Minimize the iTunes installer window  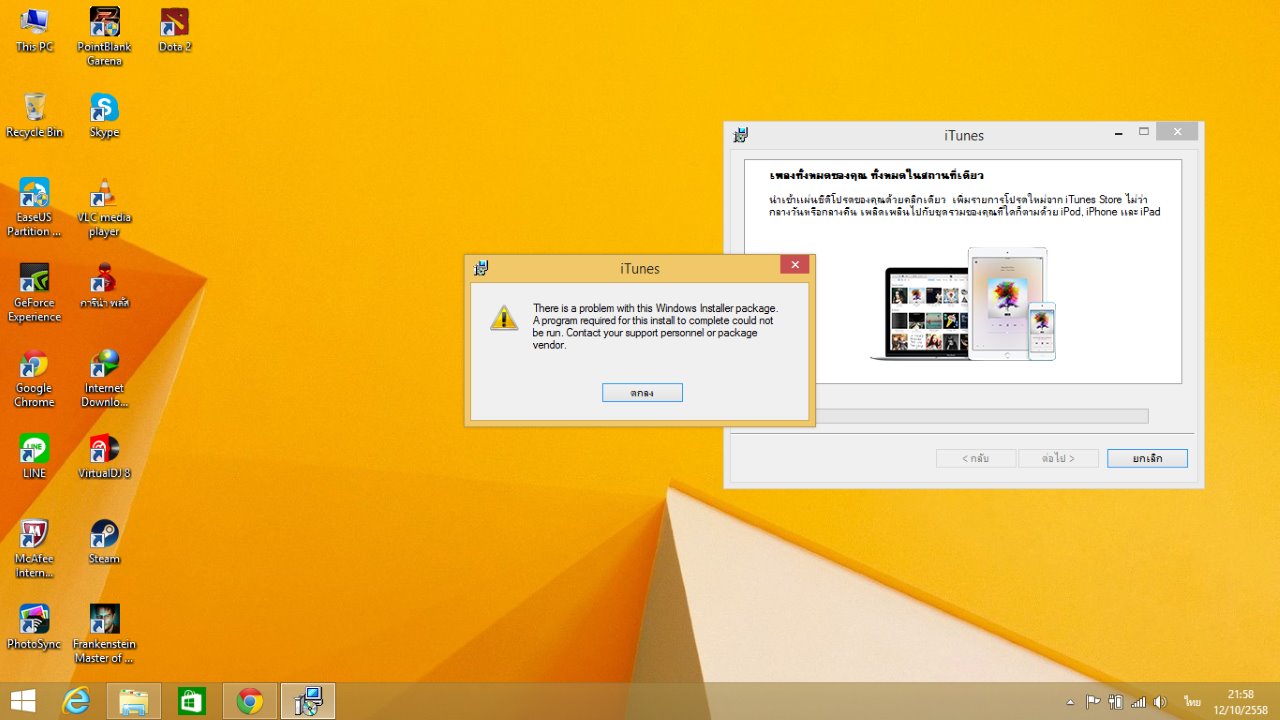1121,132
